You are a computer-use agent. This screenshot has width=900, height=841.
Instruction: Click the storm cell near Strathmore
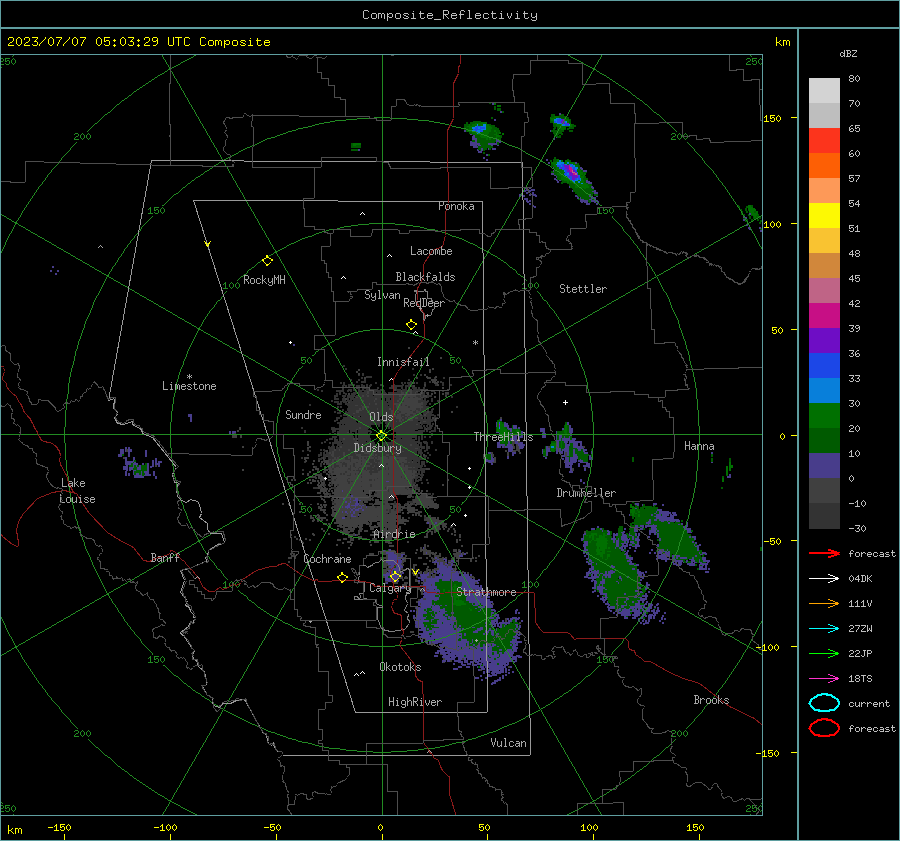pyautogui.click(x=468, y=620)
